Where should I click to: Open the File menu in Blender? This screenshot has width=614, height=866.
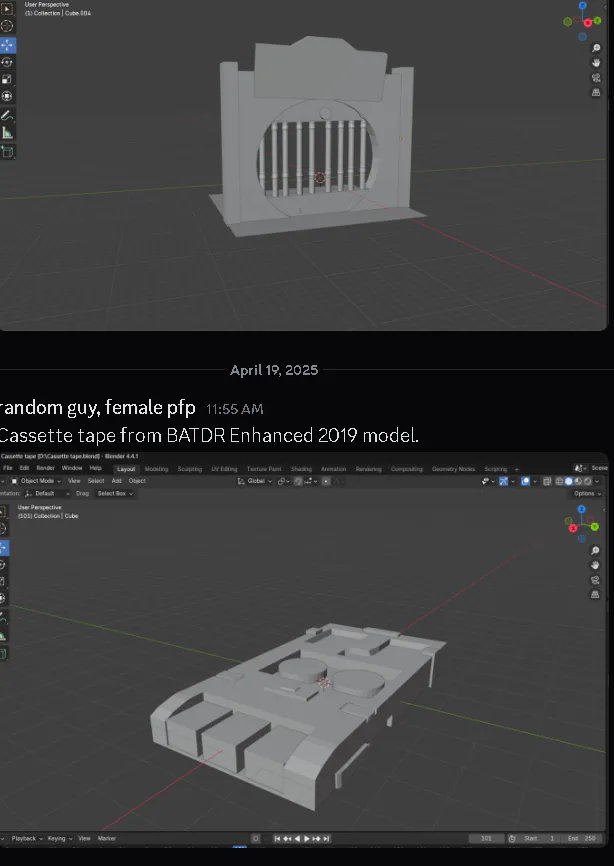click(x=8, y=468)
